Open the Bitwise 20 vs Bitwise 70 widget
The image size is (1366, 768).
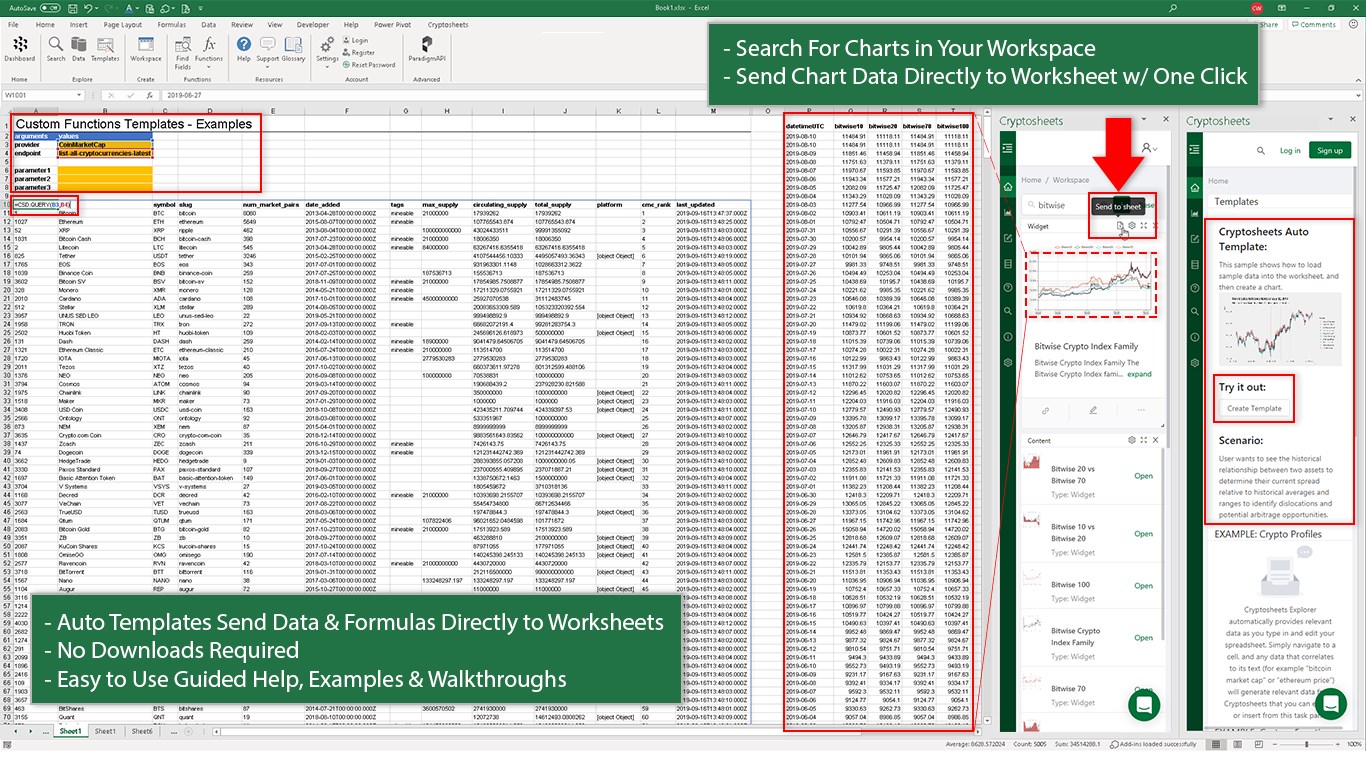pyautogui.click(x=1143, y=476)
